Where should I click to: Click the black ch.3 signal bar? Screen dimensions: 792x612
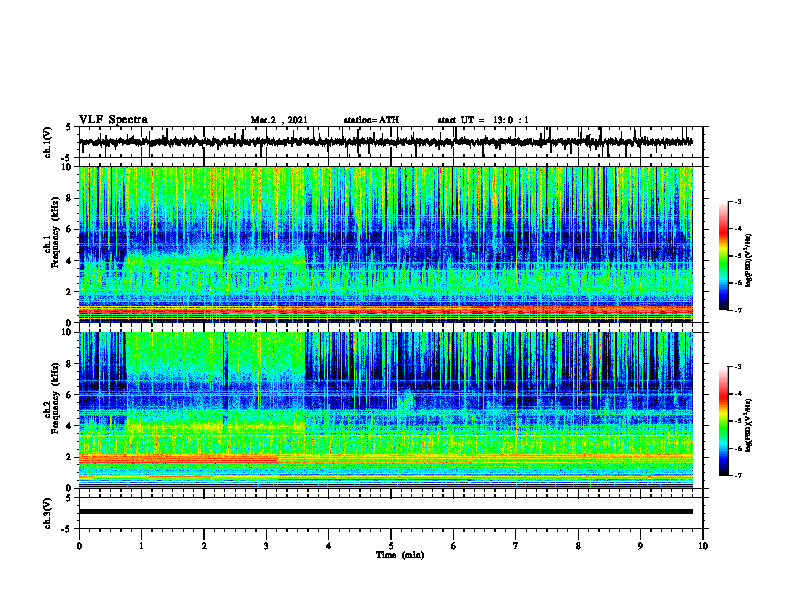[x=386, y=512]
